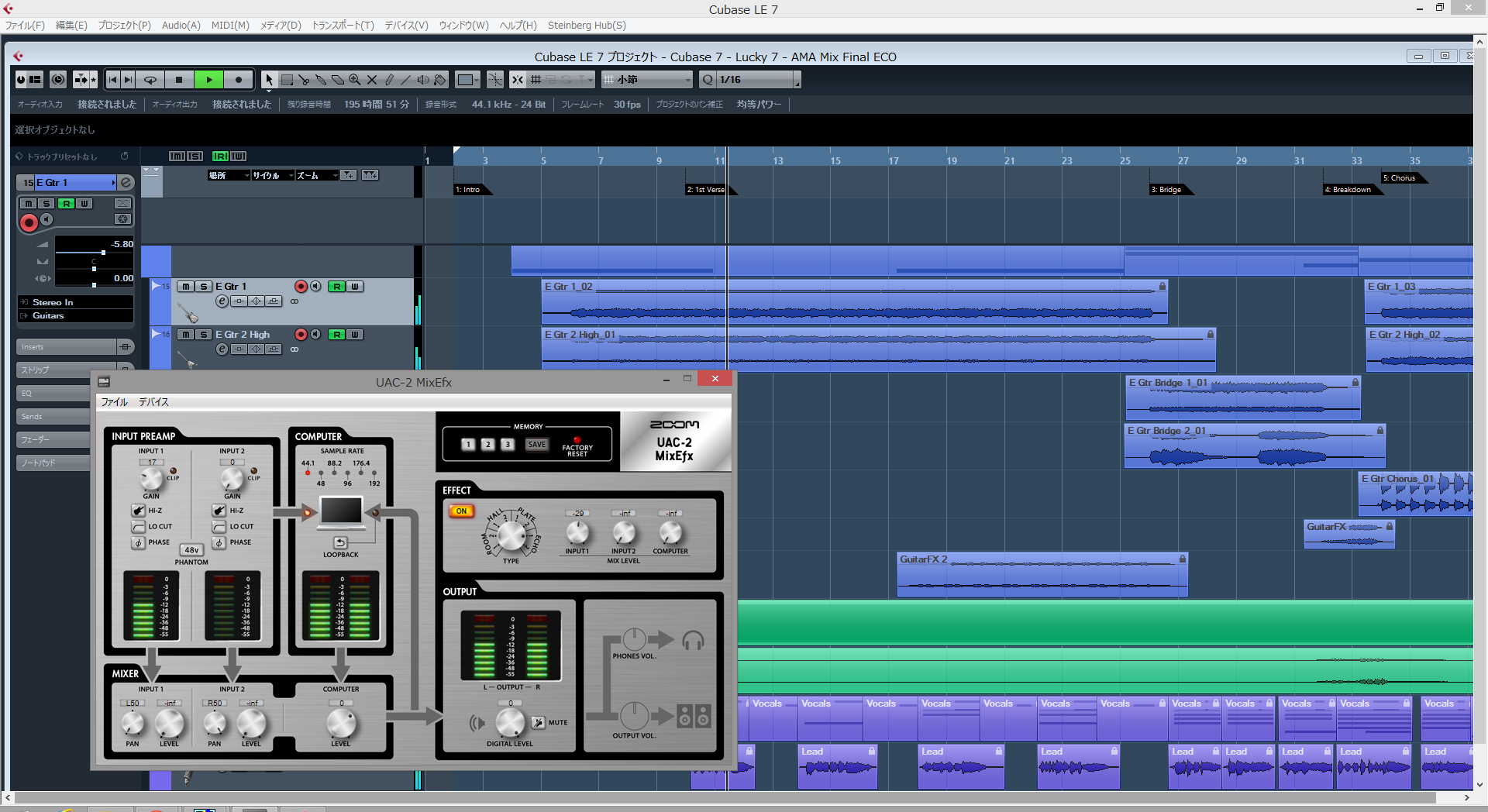This screenshot has height=812, width=1488.
Task: Expand the Inserts section in the inspector
Action: pyautogui.click(x=66, y=346)
